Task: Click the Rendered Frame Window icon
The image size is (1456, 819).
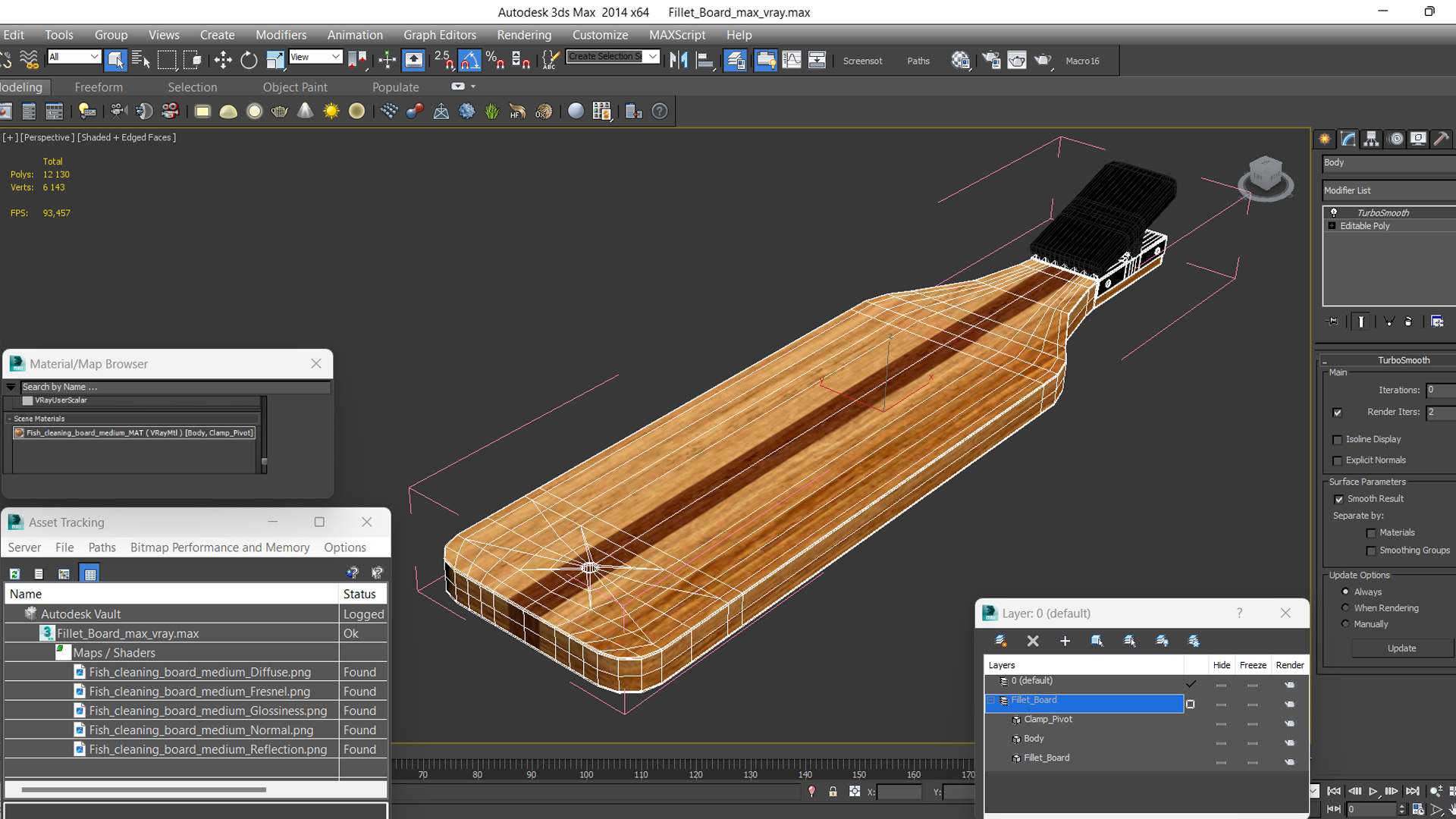Action: 1017,60
